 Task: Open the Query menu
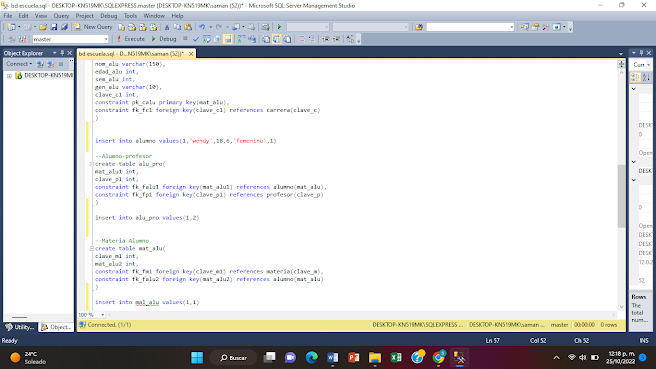pyautogui.click(x=61, y=15)
